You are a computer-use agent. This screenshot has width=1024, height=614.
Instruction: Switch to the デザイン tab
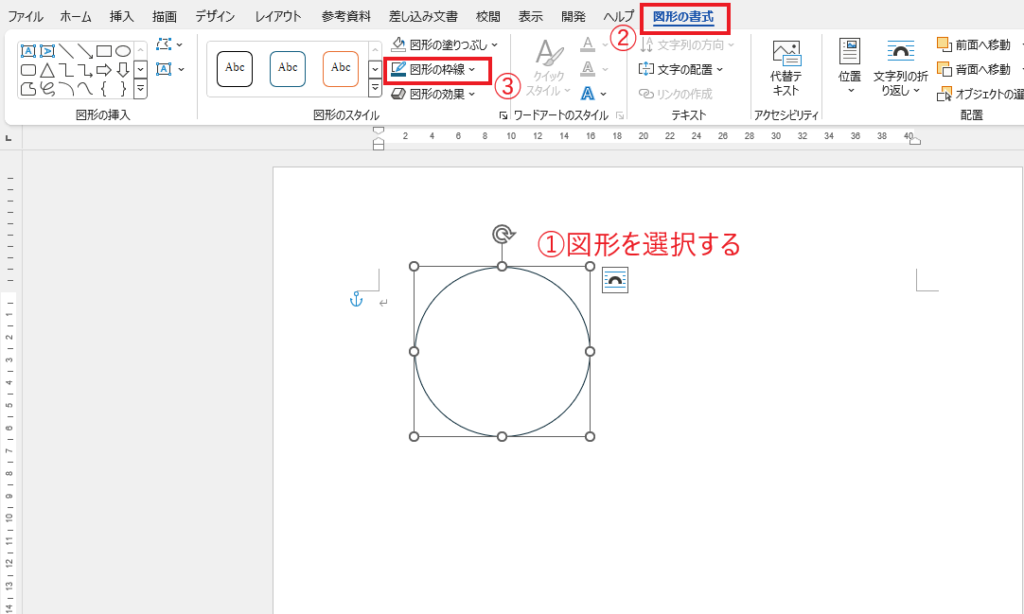pyautogui.click(x=215, y=16)
